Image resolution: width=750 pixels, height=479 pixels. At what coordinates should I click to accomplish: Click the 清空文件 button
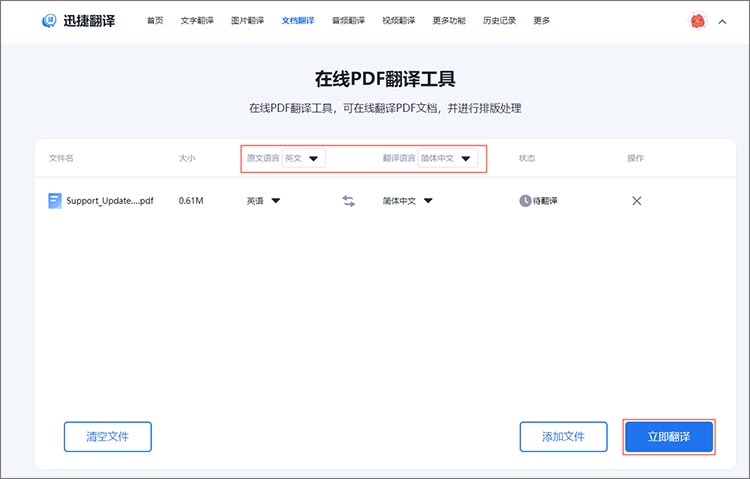point(108,436)
